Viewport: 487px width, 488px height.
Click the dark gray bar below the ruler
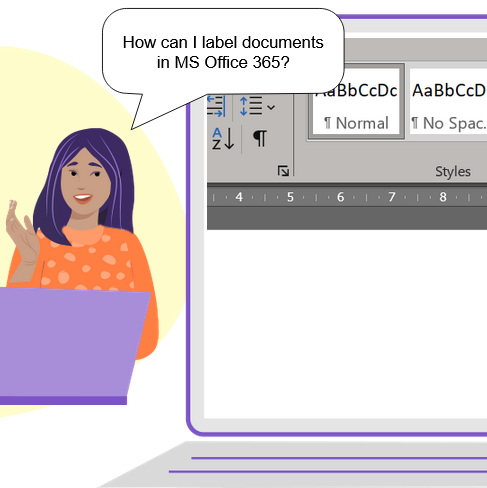pos(347,218)
